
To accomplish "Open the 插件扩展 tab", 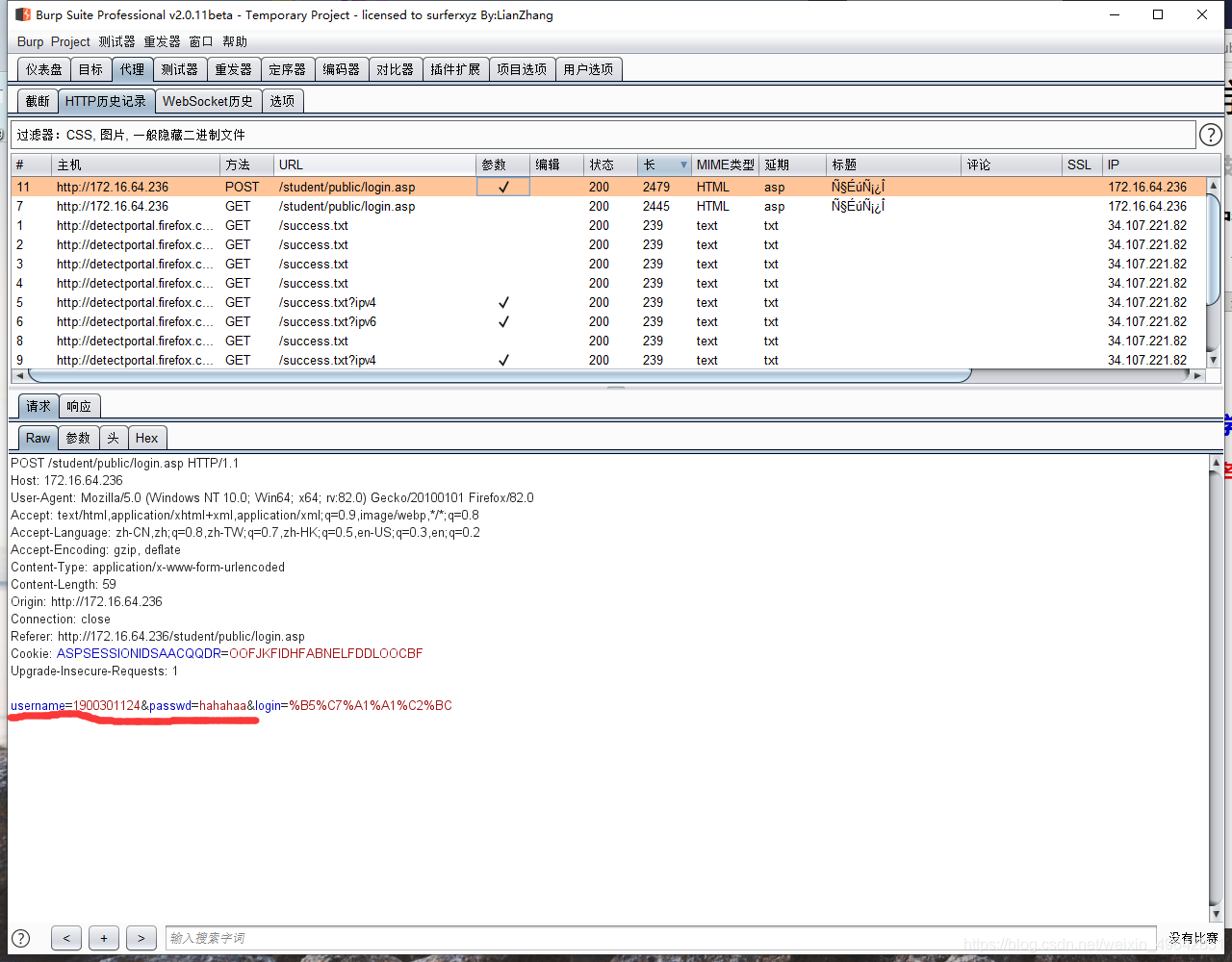I will coord(455,69).
